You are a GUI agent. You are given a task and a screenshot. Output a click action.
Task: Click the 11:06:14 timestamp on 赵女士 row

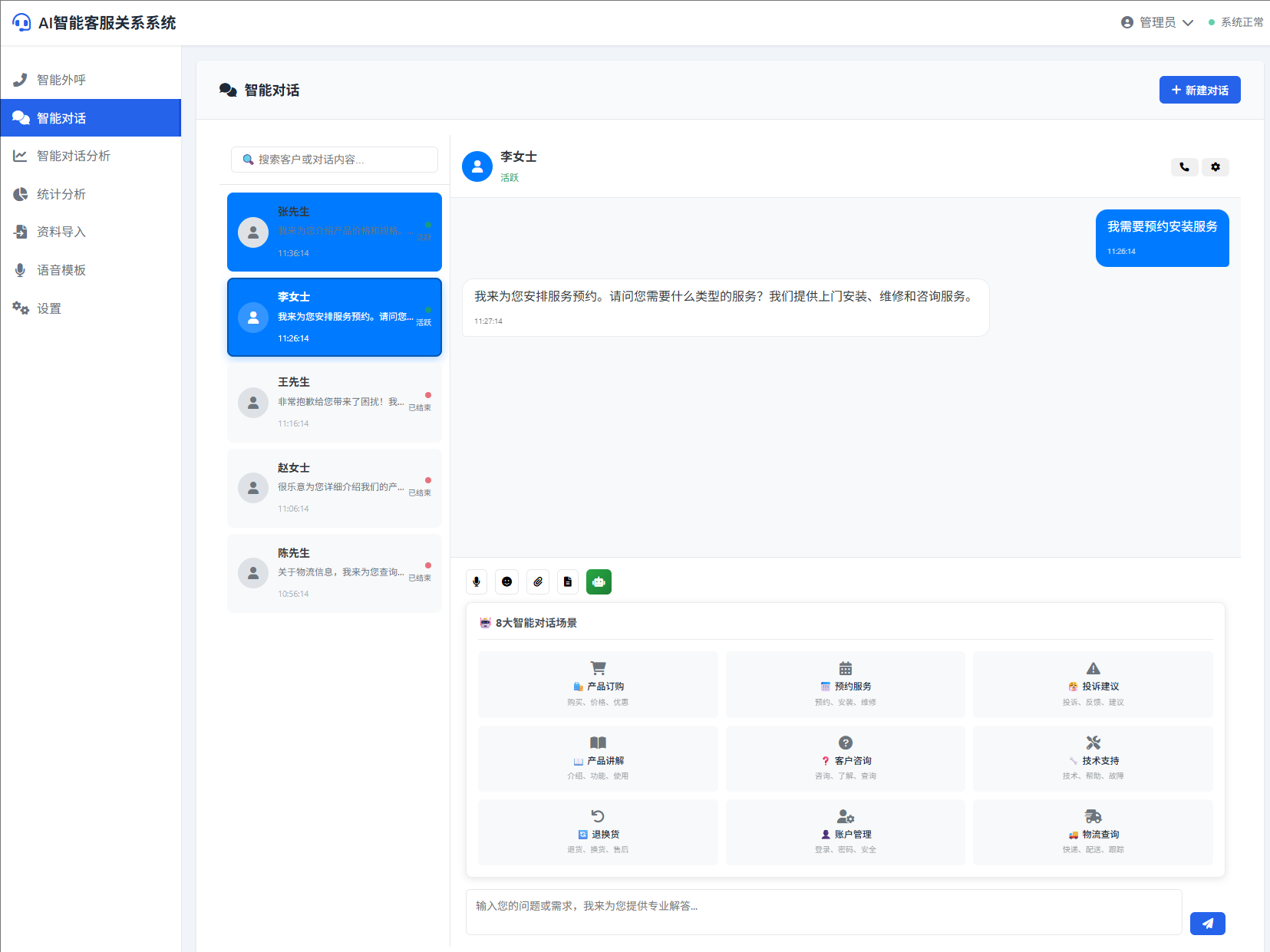(x=293, y=509)
